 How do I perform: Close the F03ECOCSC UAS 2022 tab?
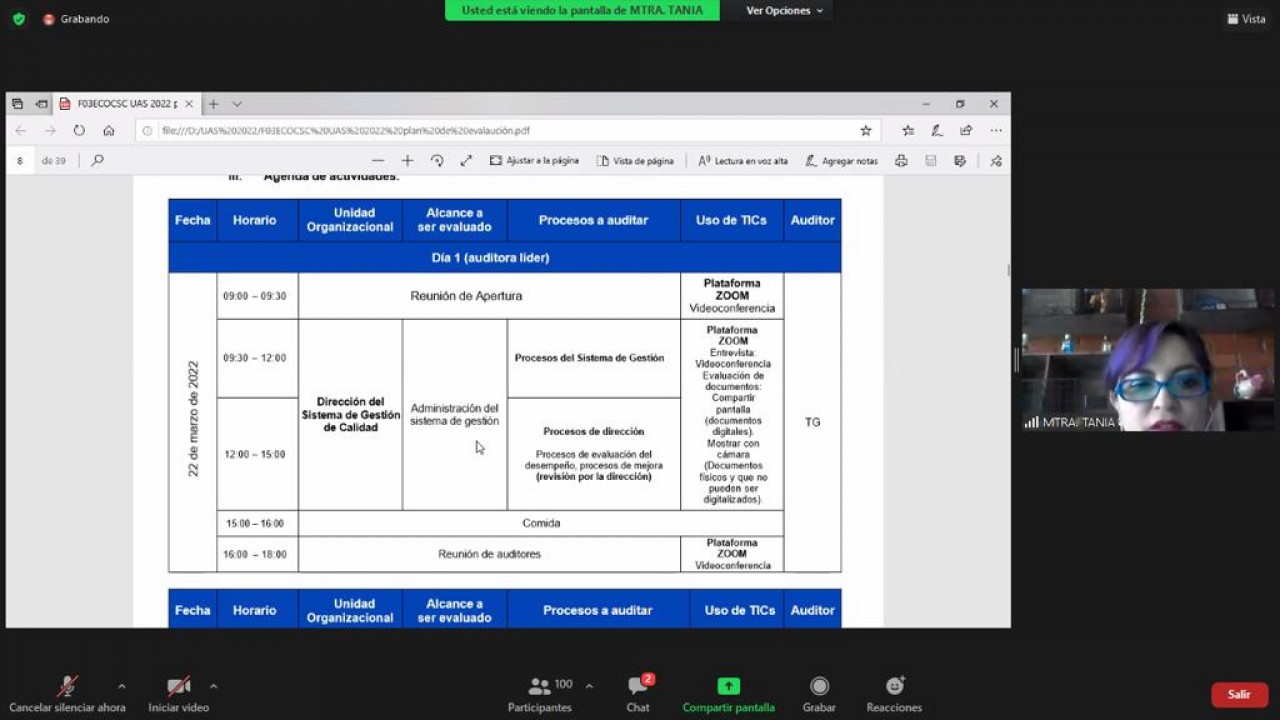point(188,104)
